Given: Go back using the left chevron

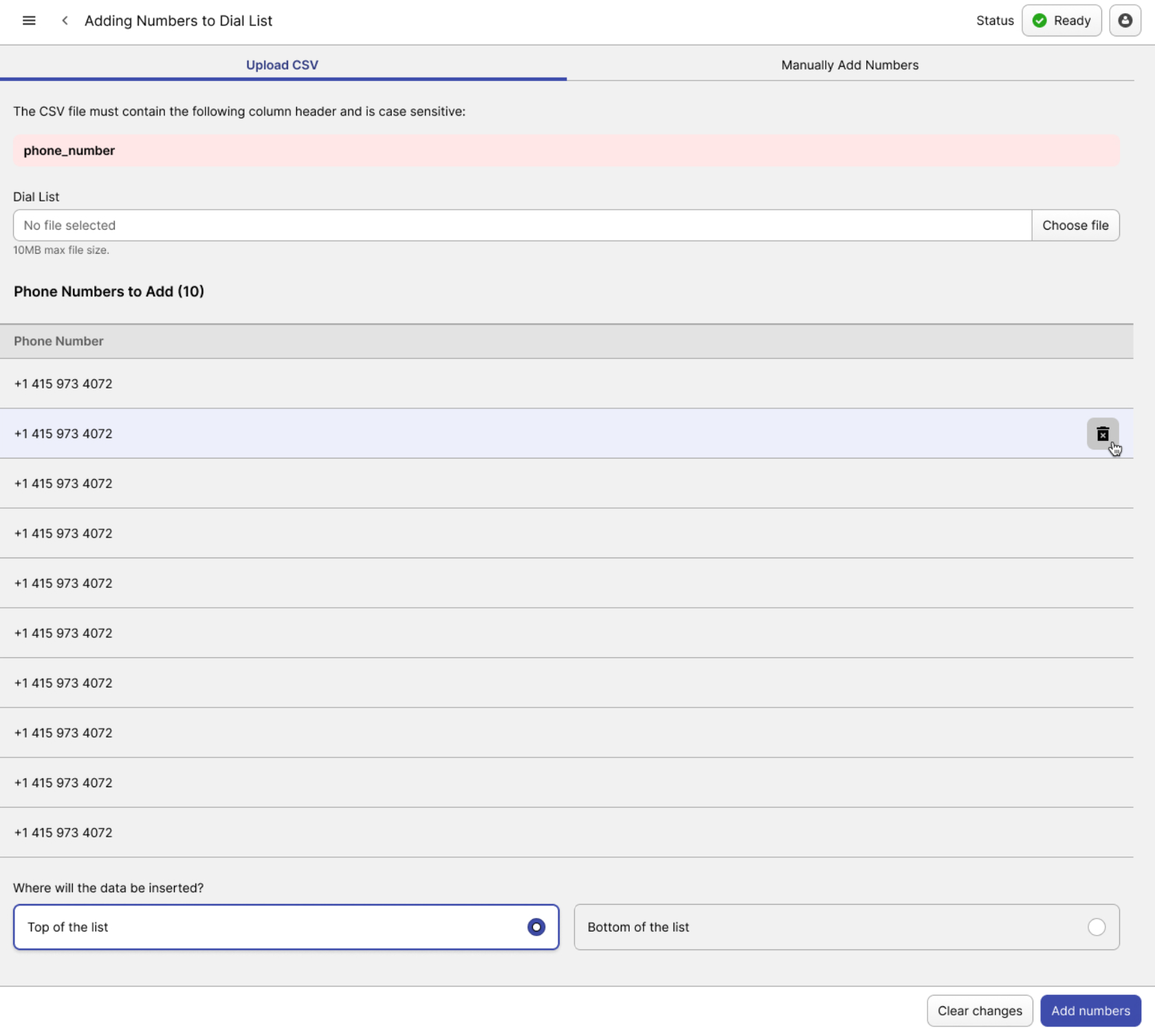Looking at the screenshot, I should (x=65, y=21).
